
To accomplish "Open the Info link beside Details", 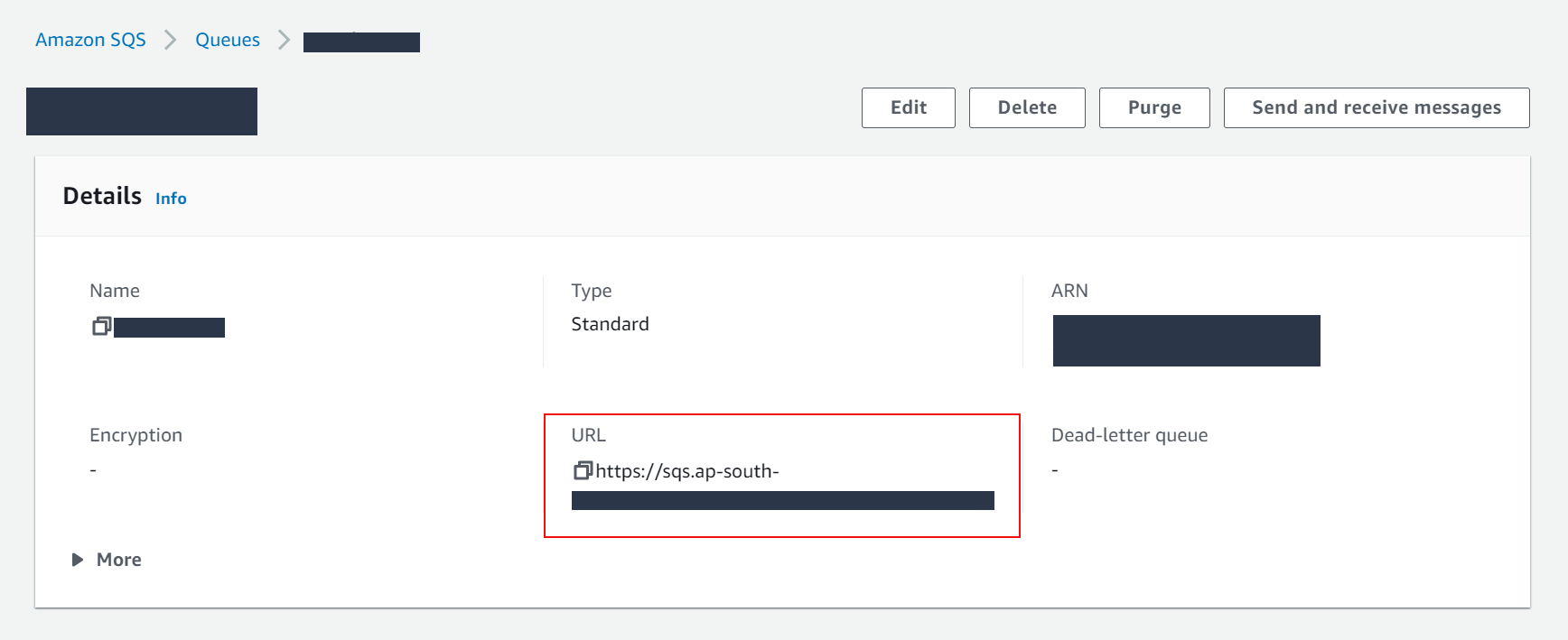I will point(171,199).
